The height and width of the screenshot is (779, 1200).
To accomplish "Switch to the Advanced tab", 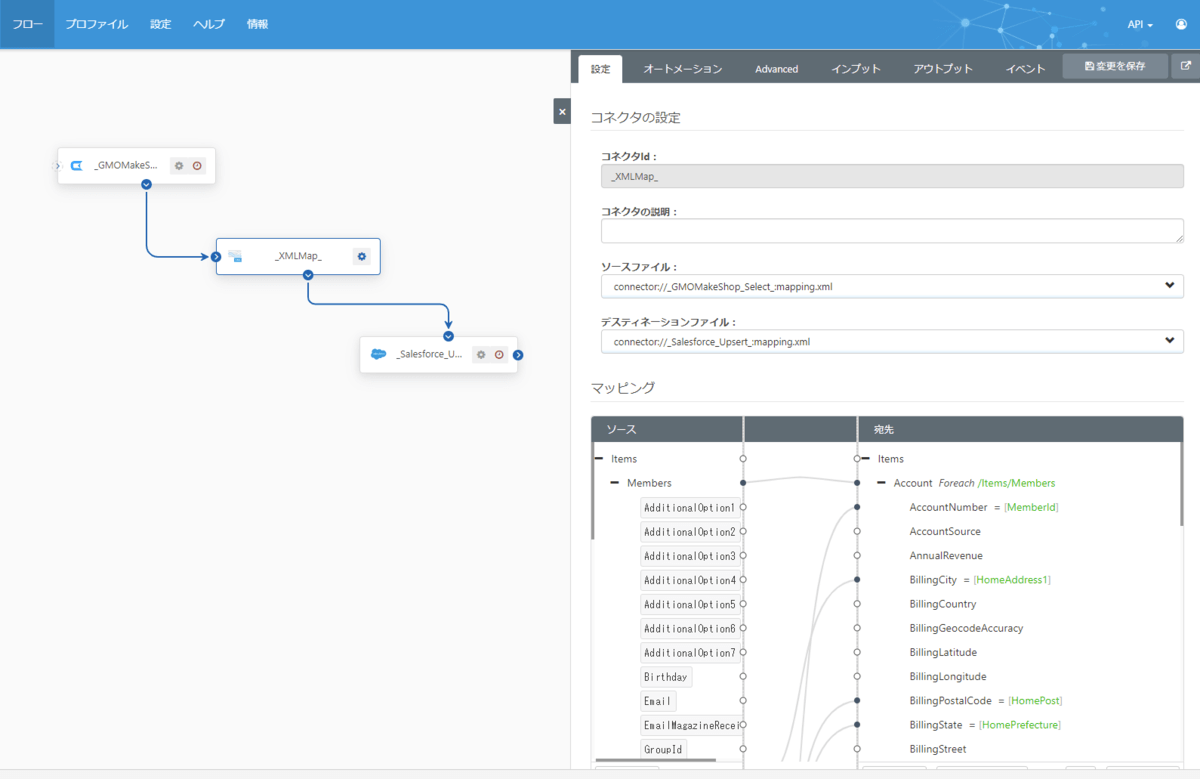I will 777,69.
